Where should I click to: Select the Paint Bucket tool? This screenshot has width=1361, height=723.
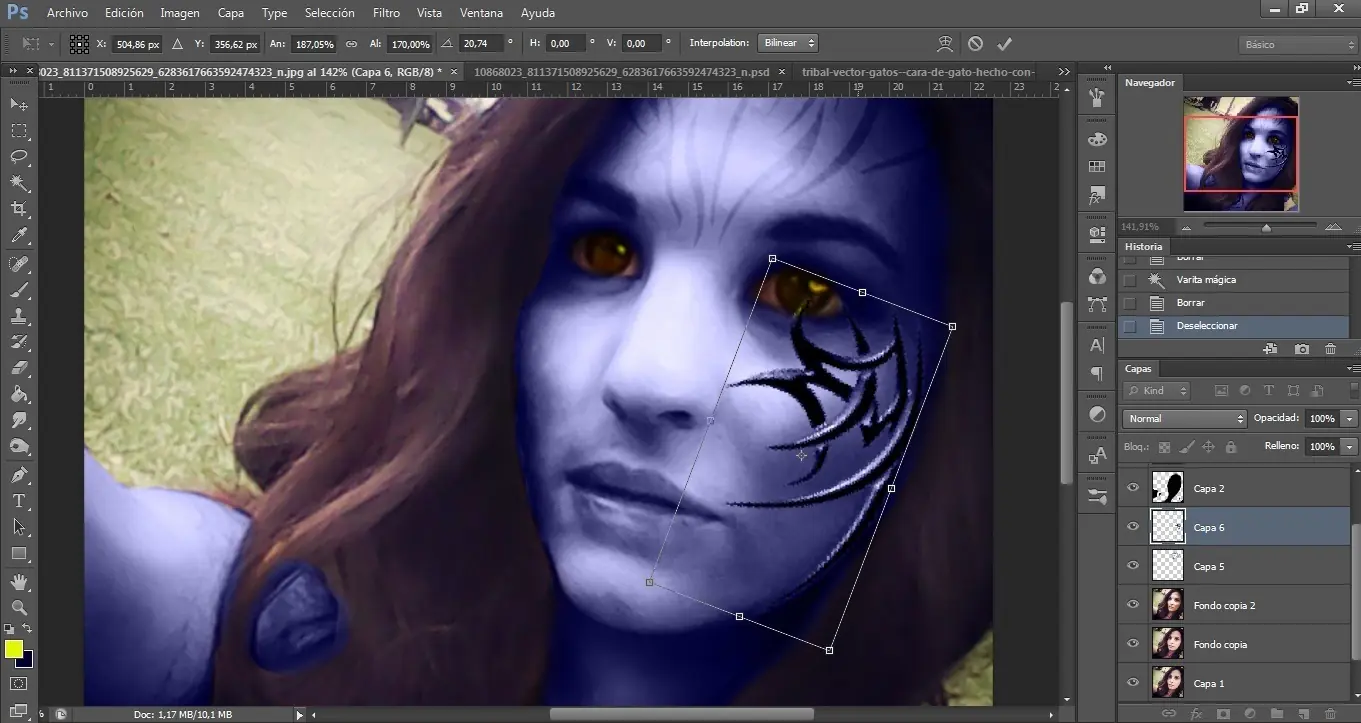(x=19, y=394)
